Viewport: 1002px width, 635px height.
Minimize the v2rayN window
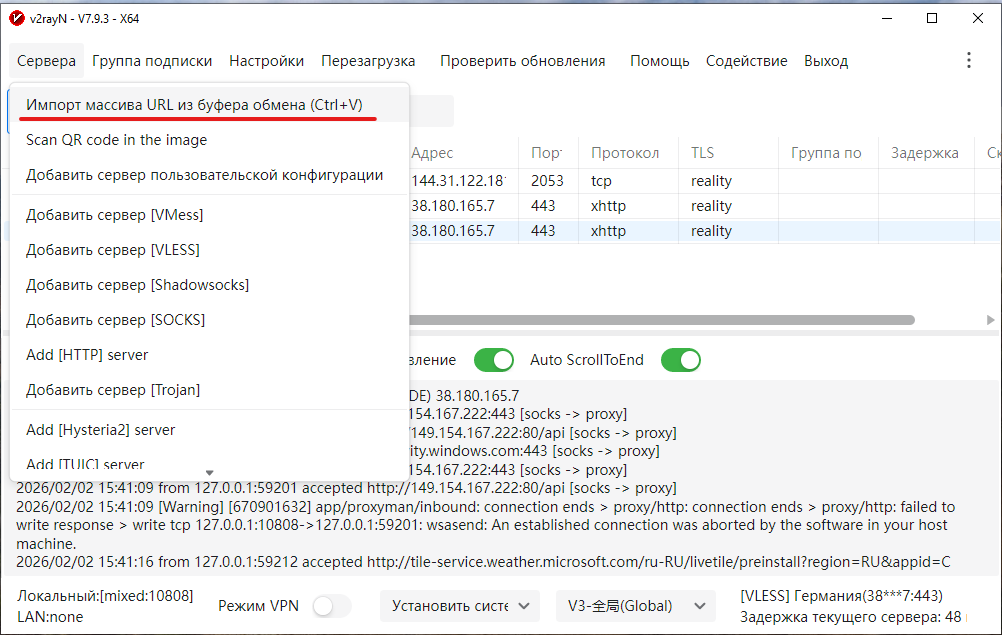point(887,19)
